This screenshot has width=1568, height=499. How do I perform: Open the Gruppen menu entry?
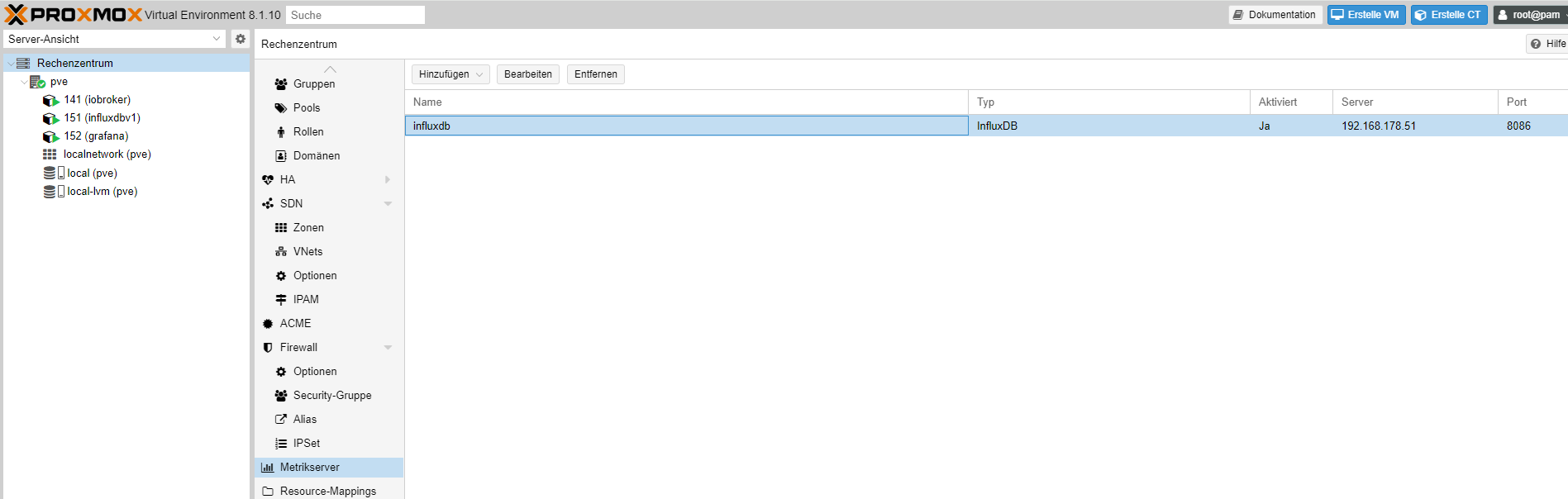(x=329, y=84)
